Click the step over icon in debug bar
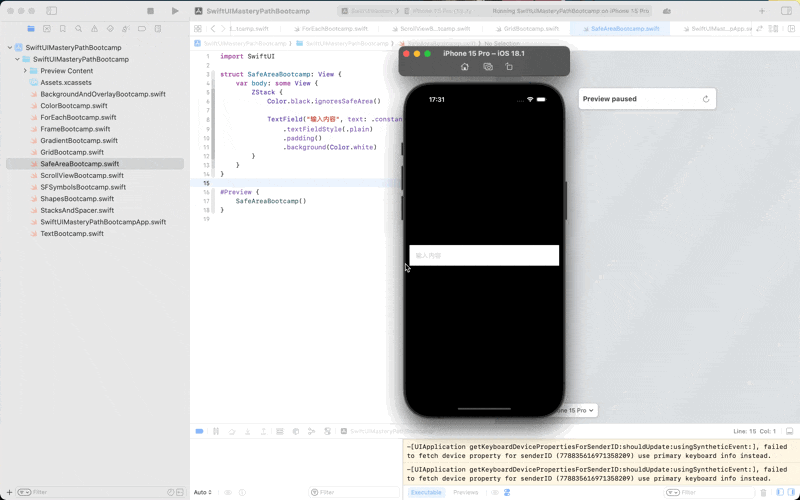The image size is (800, 500). coord(232,432)
